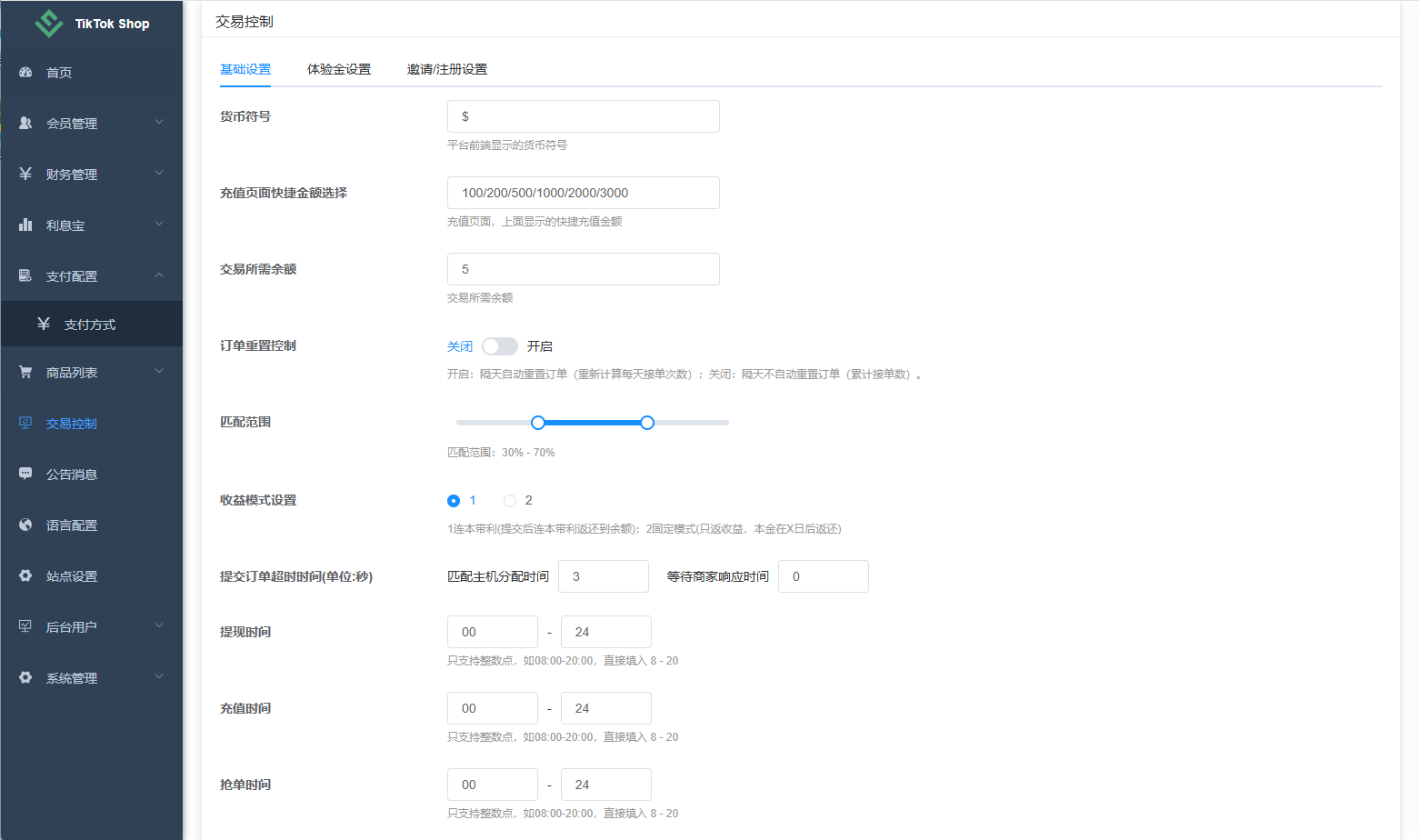Click the 语言配置 globe icon
This screenshot has height=840, width=1419.
25,525
